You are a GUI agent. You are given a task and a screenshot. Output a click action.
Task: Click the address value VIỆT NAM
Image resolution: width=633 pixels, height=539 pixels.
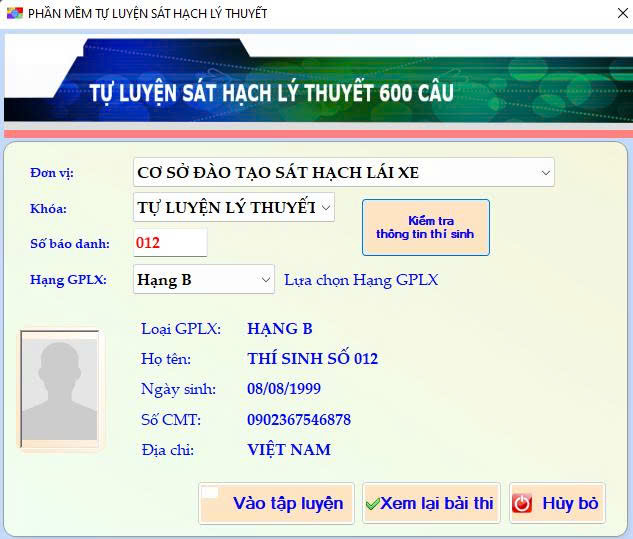tap(289, 449)
